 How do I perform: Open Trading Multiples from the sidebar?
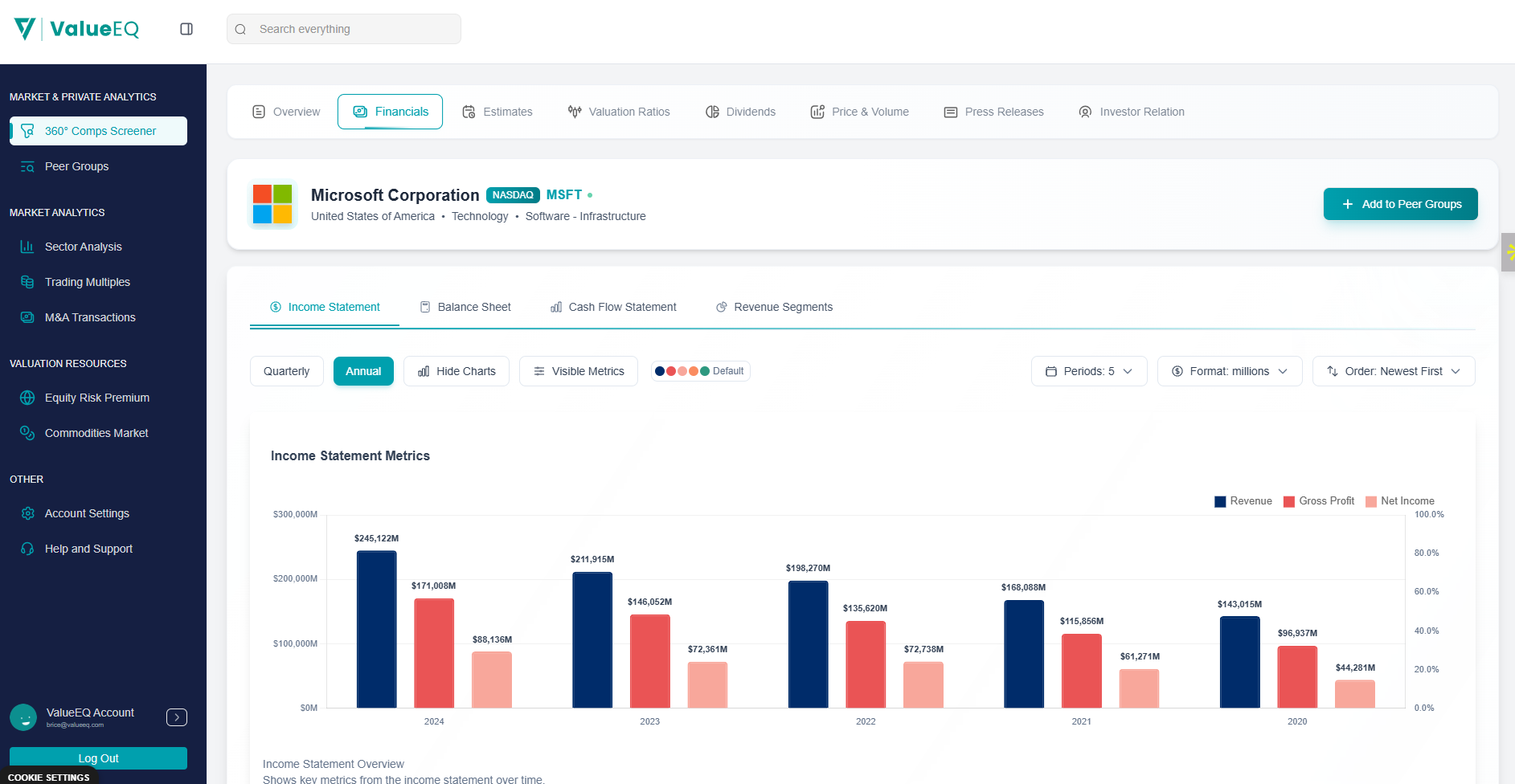point(87,282)
